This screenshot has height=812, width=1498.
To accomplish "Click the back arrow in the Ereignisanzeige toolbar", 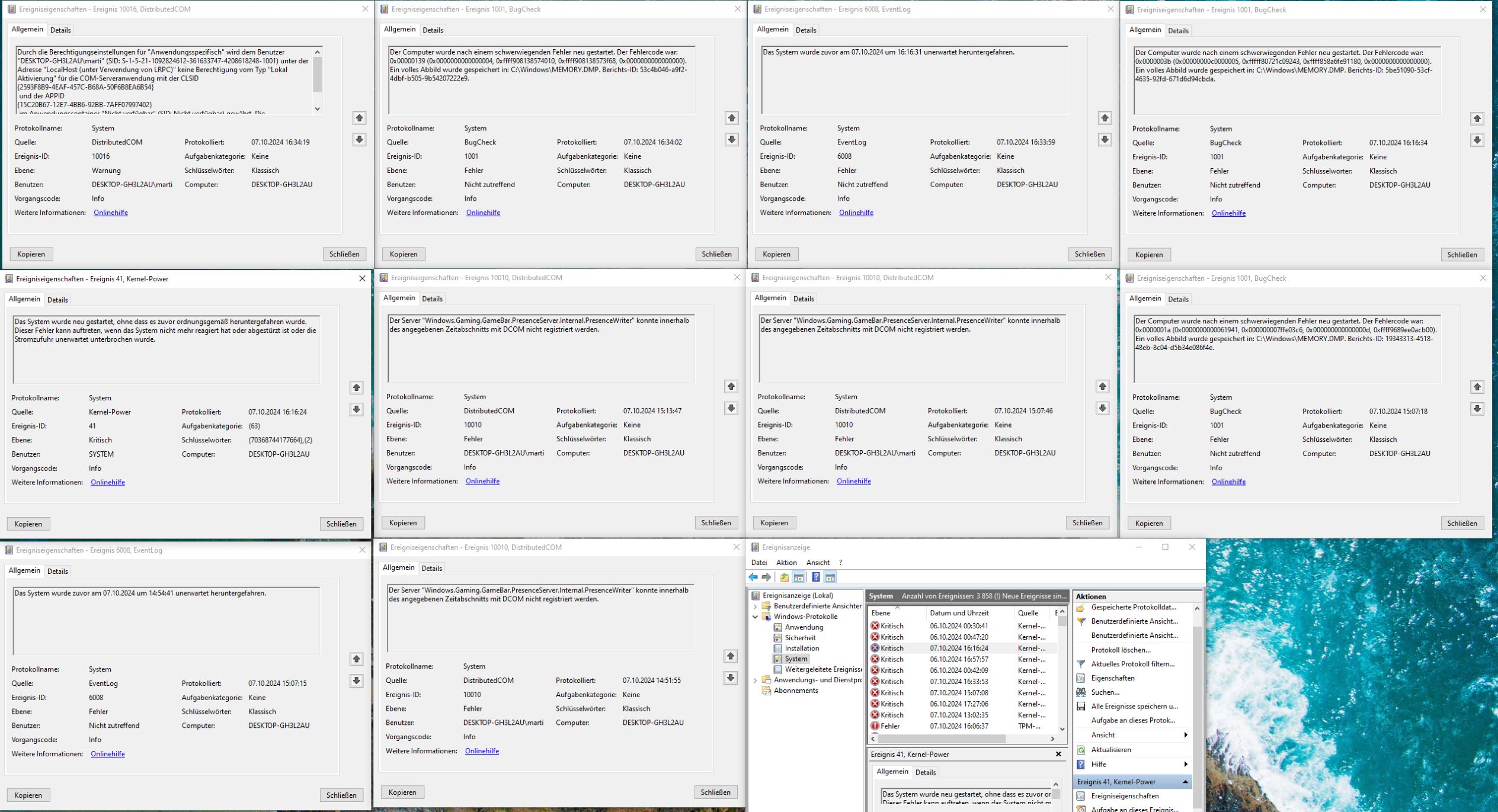I will point(753,577).
